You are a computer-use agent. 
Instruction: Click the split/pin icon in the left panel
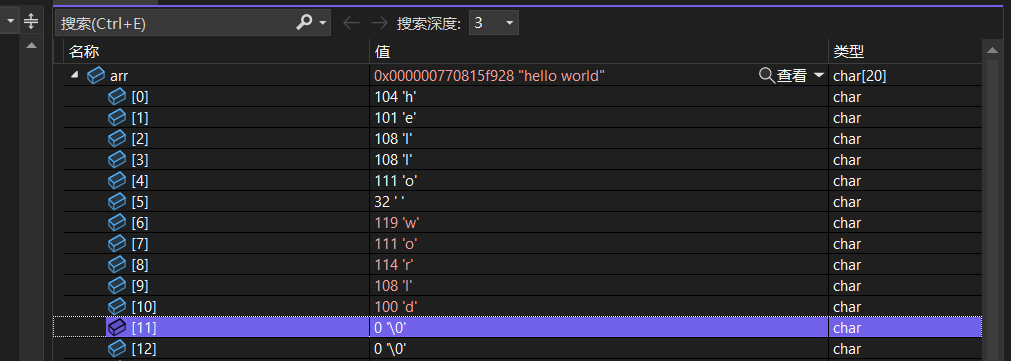31,21
